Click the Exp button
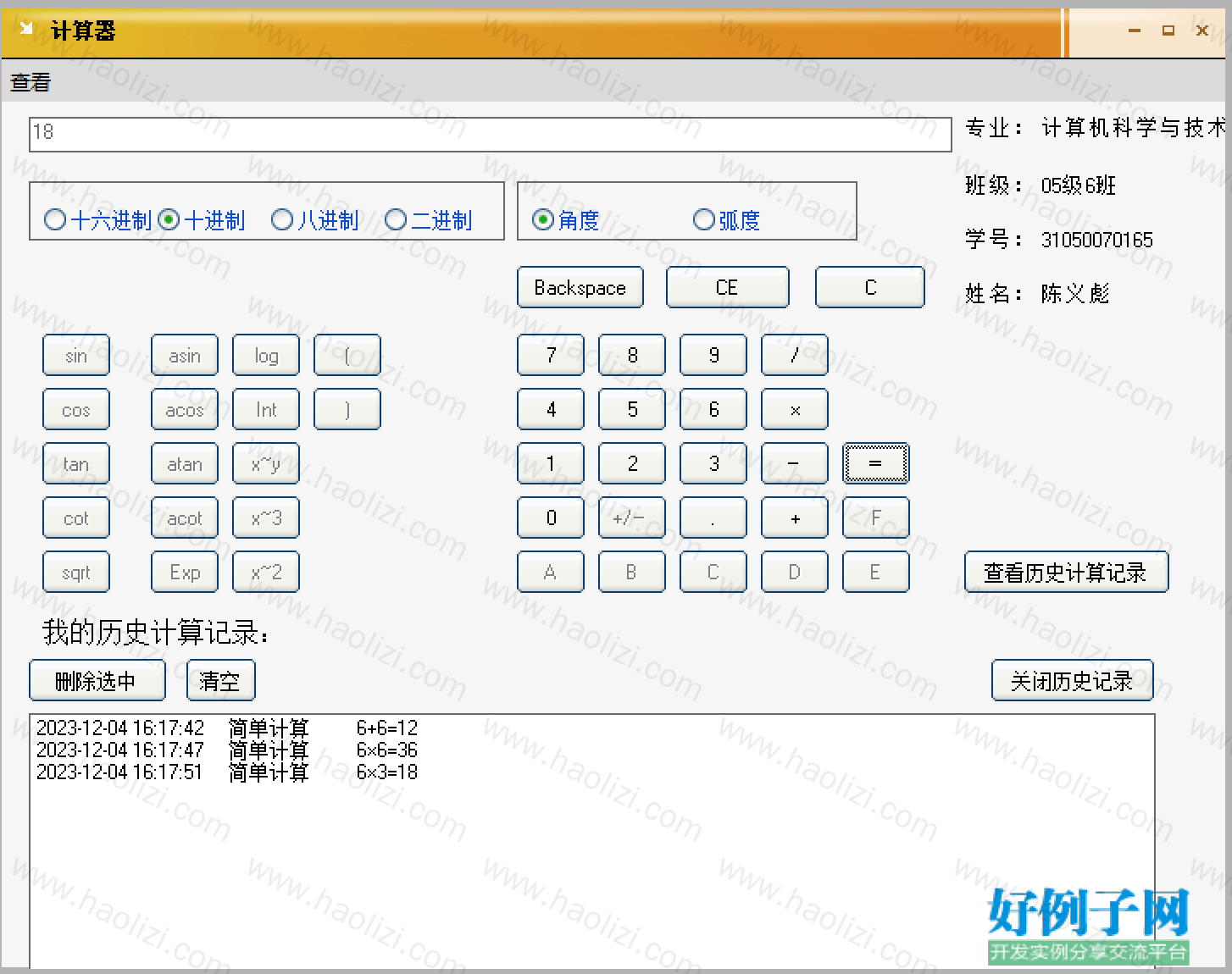This screenshot has width=1232, height=974. (185, 572)
